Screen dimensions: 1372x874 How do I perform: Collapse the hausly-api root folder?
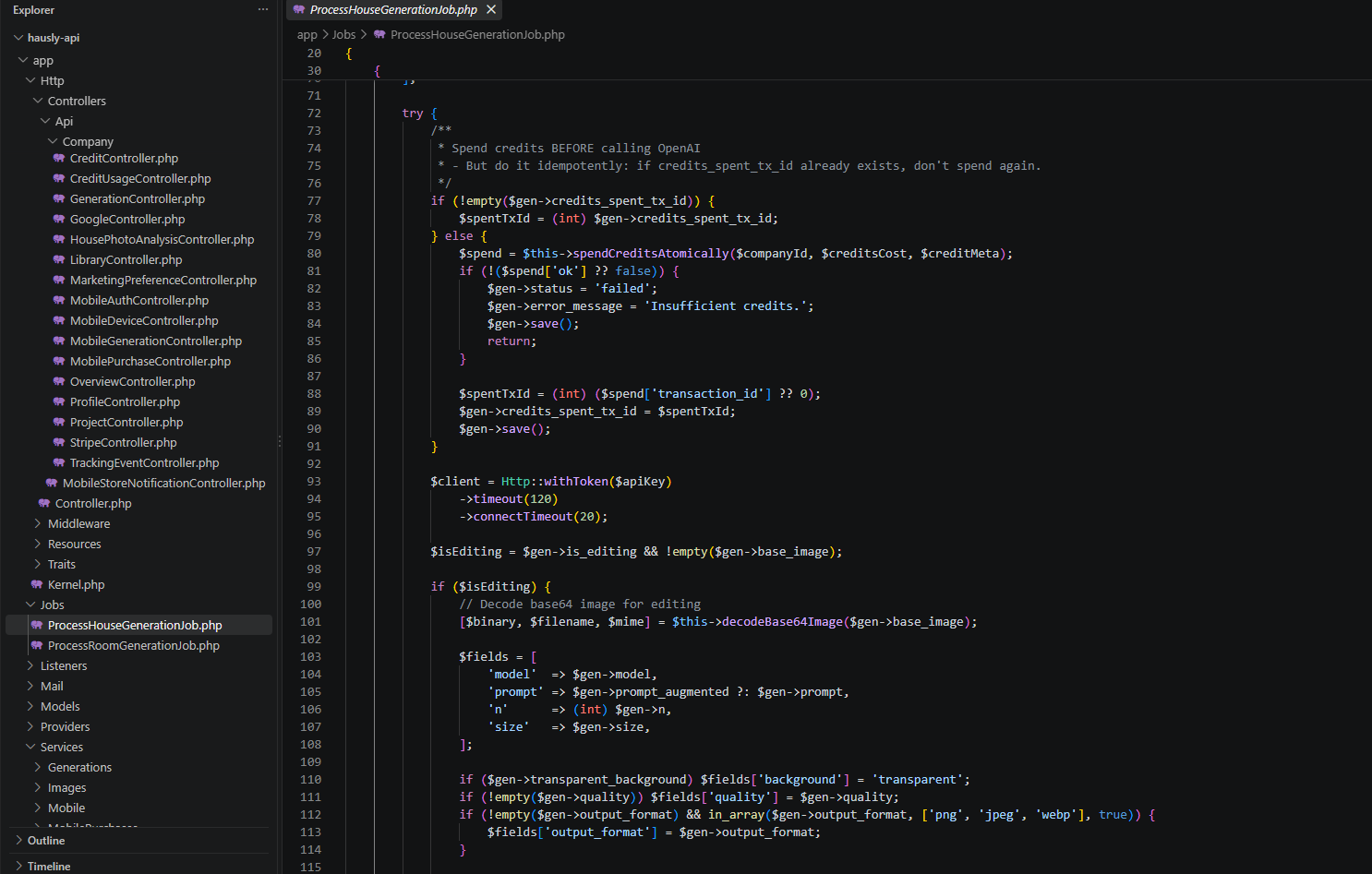click(18, 38)
